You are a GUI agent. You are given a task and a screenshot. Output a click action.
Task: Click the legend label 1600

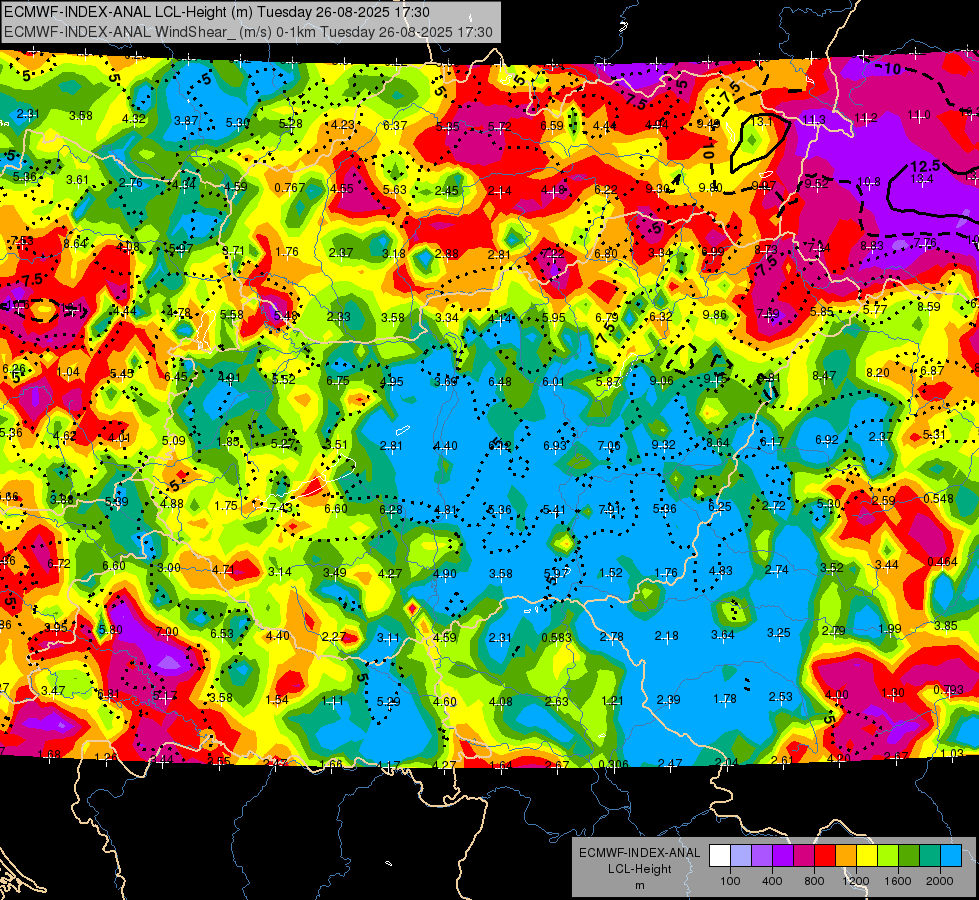coord(898,881)
